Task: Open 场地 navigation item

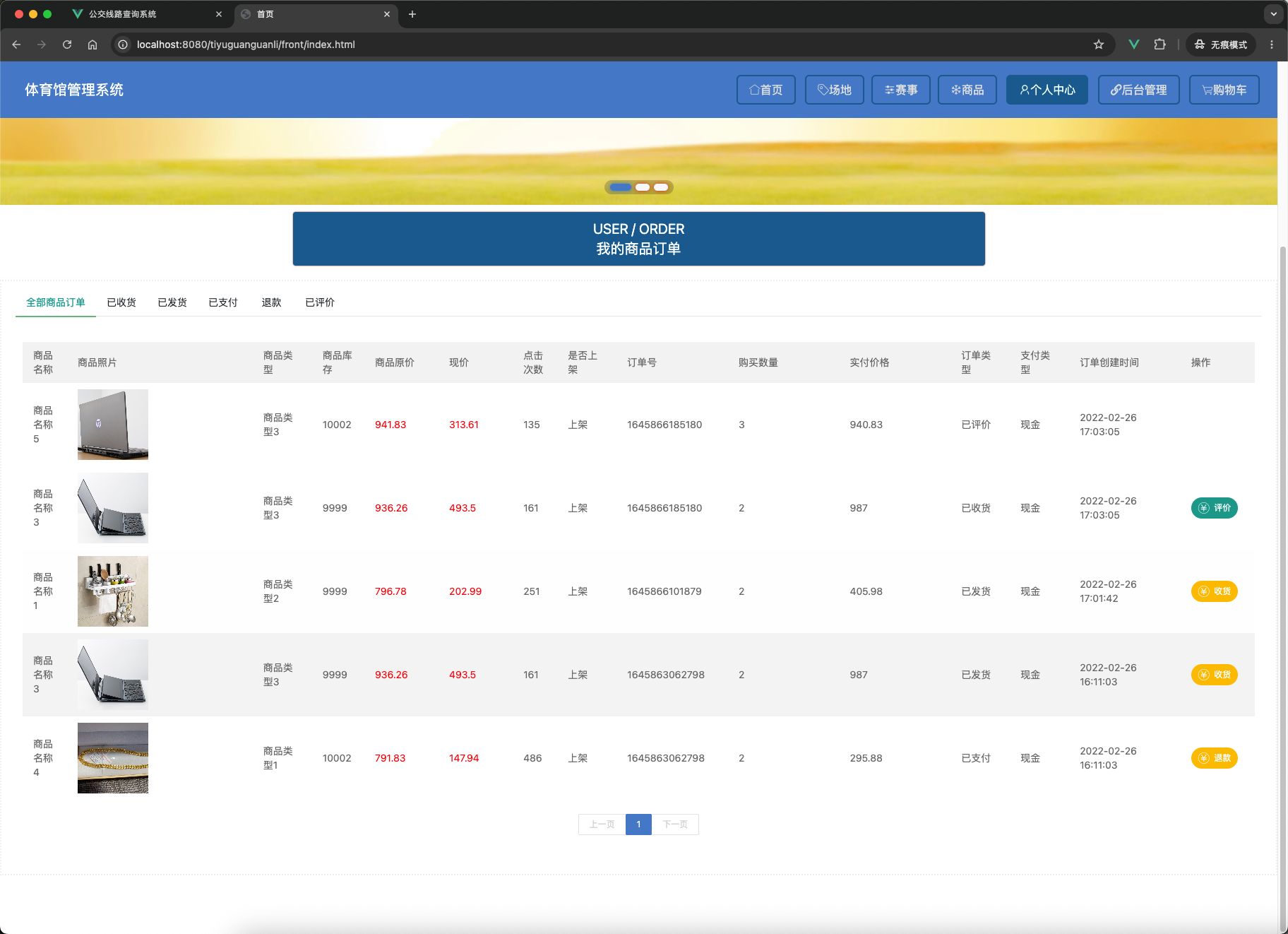Action: (x=835, y=90)
